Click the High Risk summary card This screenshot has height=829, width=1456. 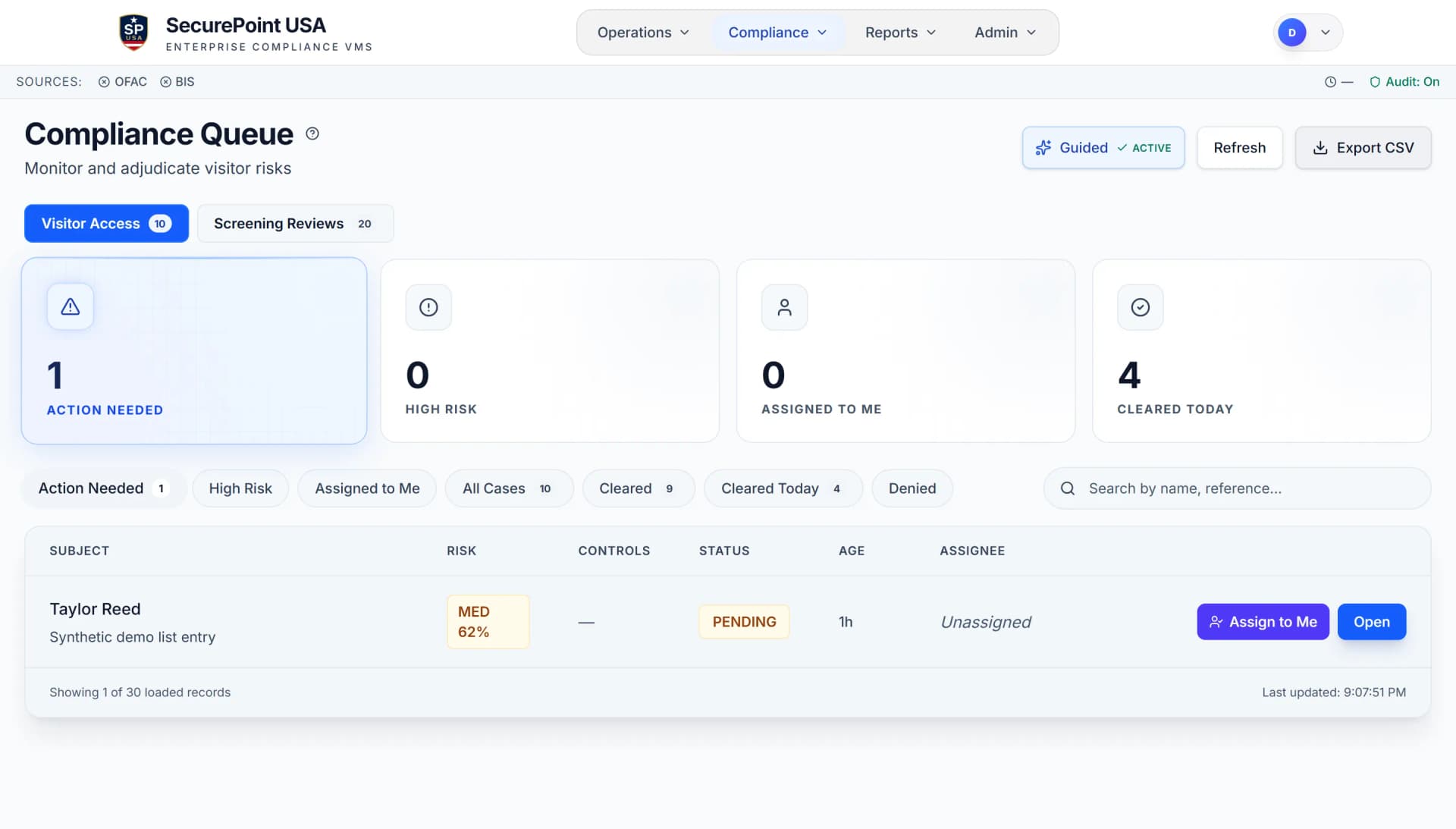coord(550,351)
